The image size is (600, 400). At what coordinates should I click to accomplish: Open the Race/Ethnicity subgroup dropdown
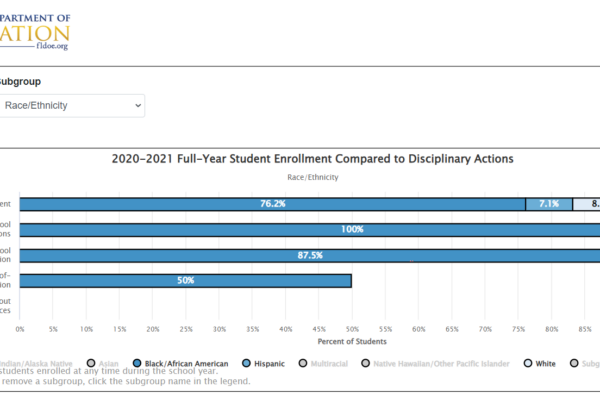[72, 106]
